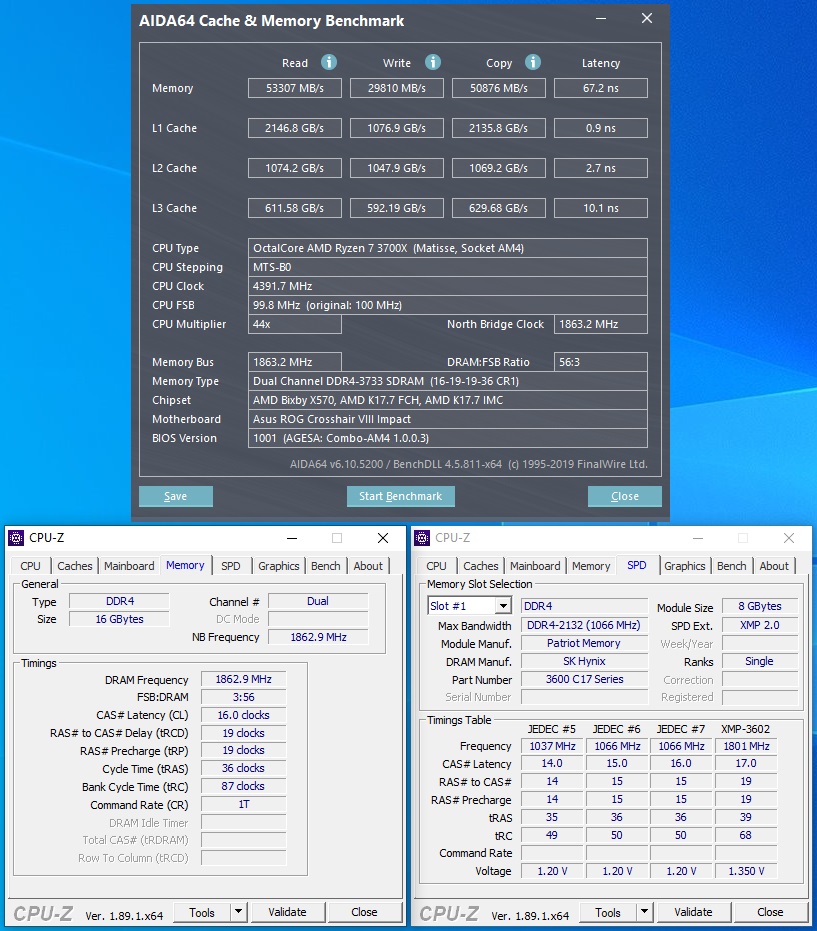Click CAS# Latency value 16.0 clocks
Screen dimensions: 817x931
243,715
